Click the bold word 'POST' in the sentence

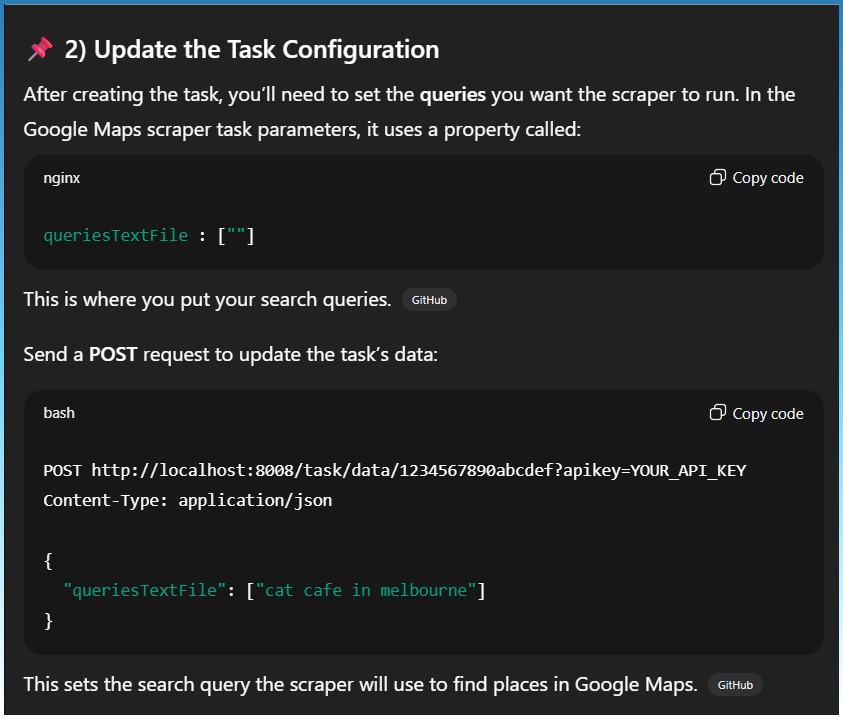[x=113, y=354]
